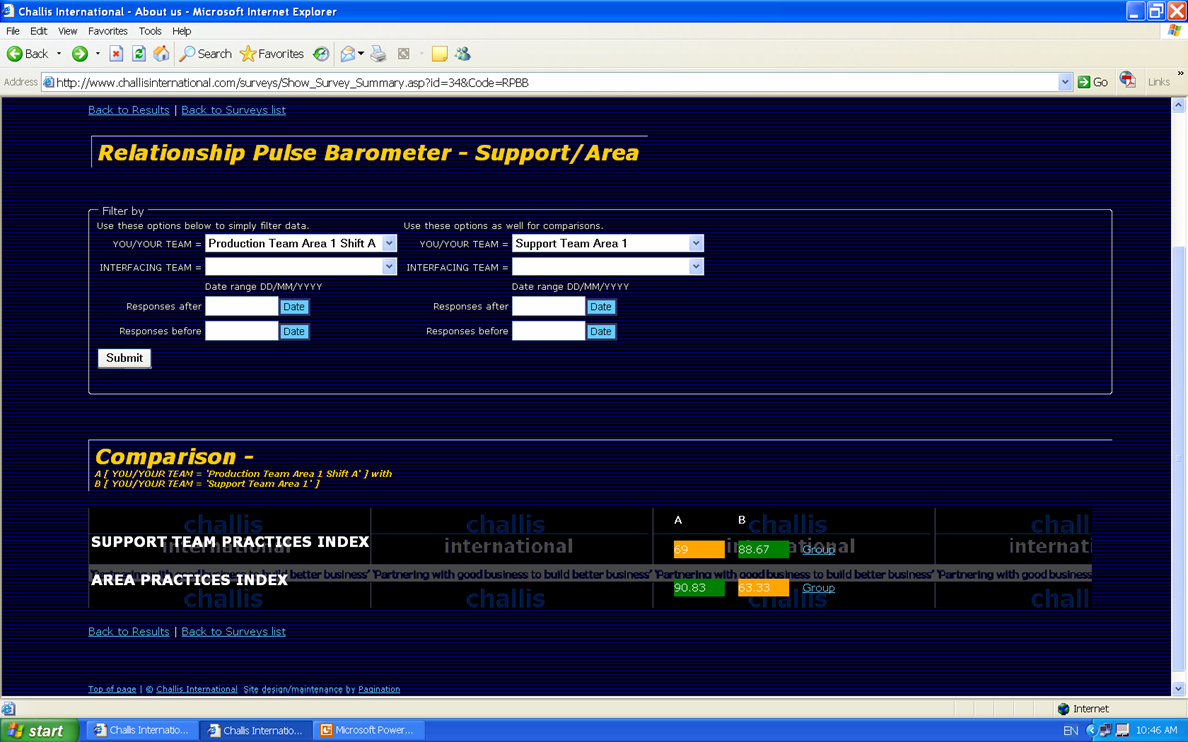This screenshot has height=742, width=1188.
Task: Click the Submit button
Action: pos(124,358)
